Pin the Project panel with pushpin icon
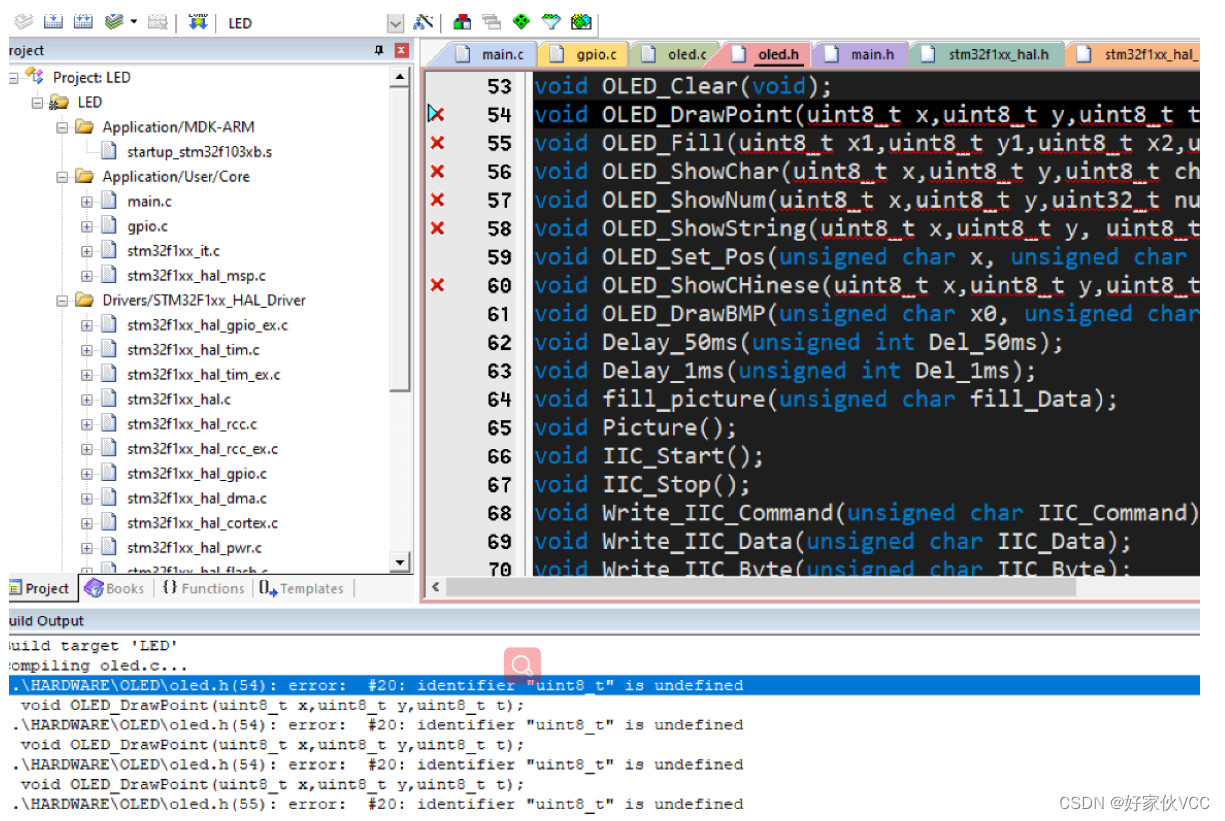 pyautogui.click(x=379, y=51)
